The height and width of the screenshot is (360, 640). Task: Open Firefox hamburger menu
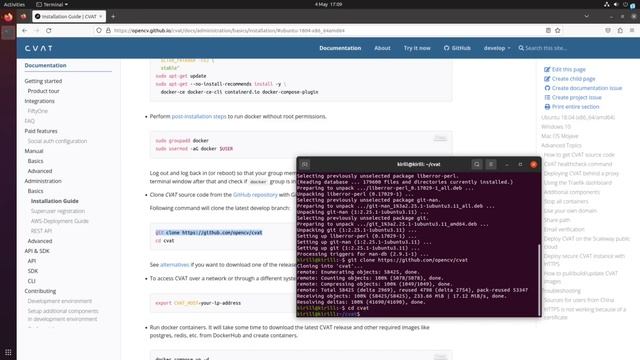pos(632,31)
